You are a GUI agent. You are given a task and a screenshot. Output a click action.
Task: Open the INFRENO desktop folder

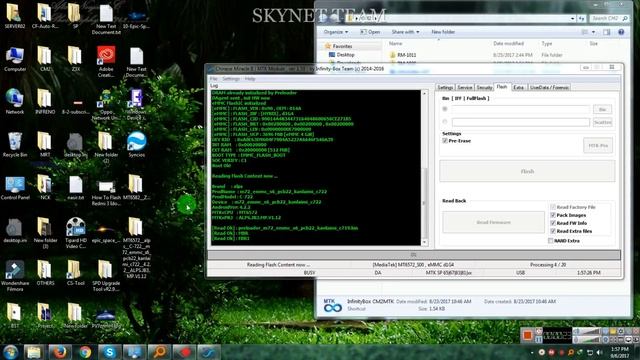45,101
